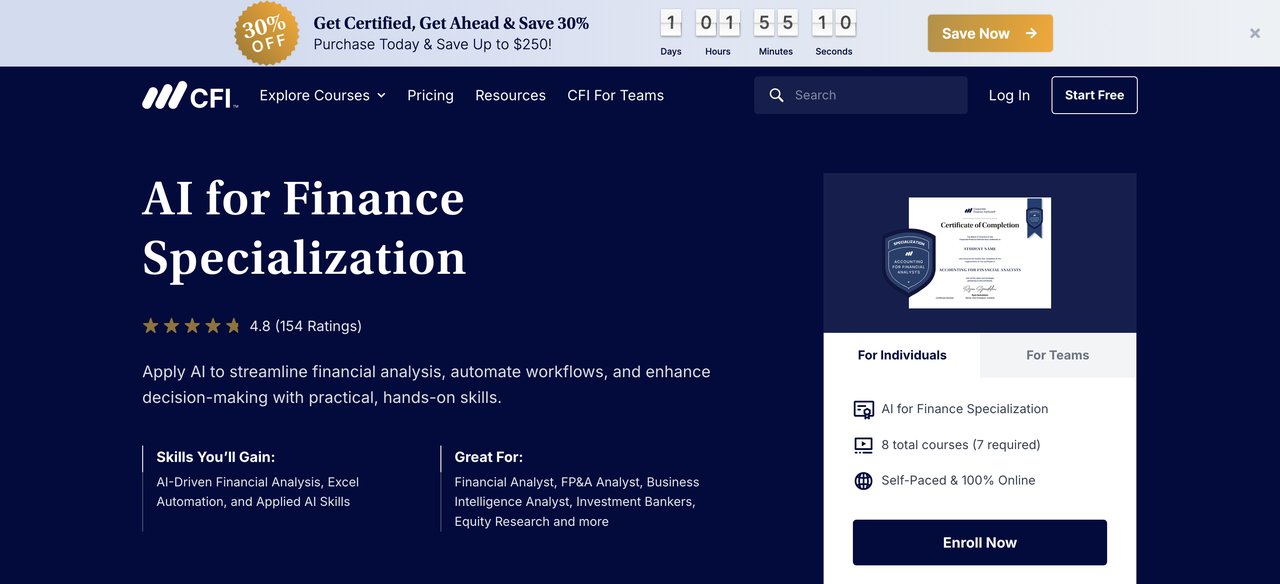This screenshot has height=584, width=1280.
Task: Click the Enroll Now button
Action: (x=979, y=542)
